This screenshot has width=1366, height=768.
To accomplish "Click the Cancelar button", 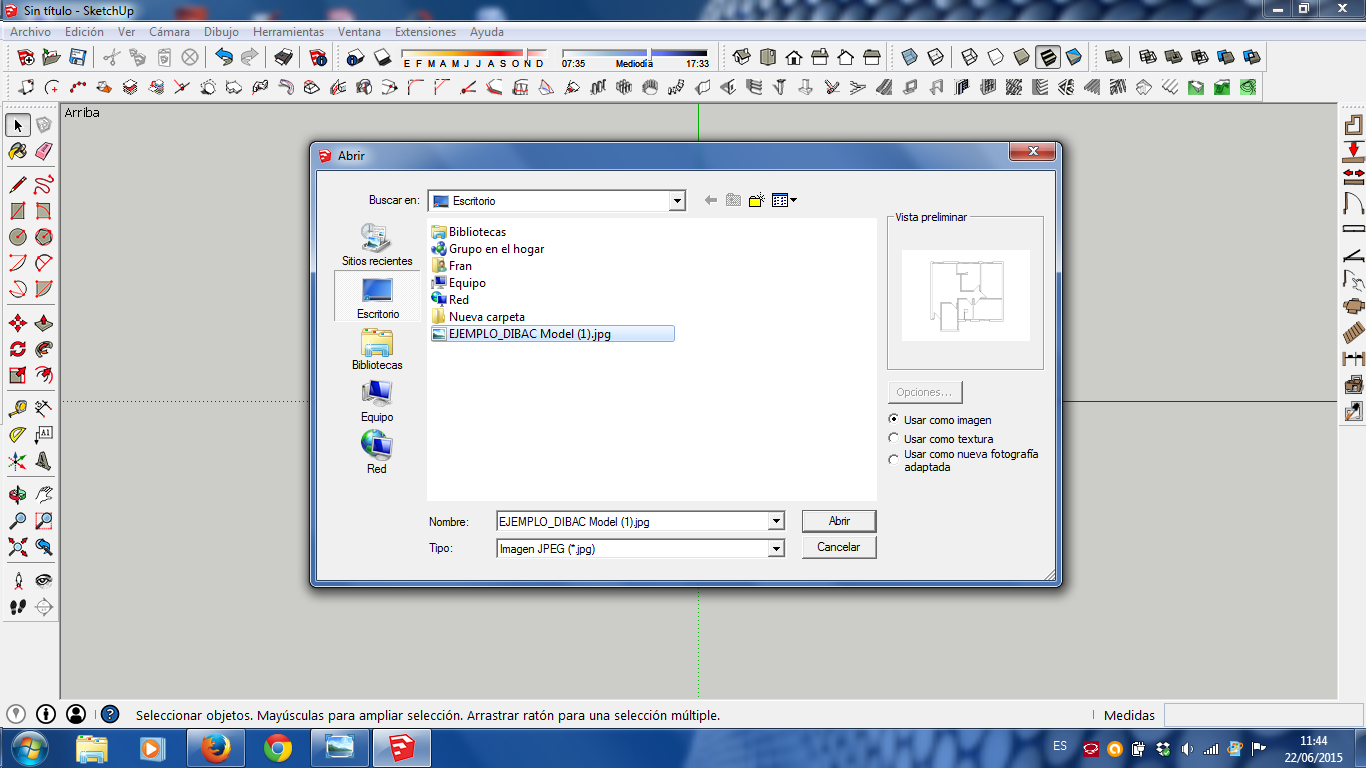I will coord(839,547).
